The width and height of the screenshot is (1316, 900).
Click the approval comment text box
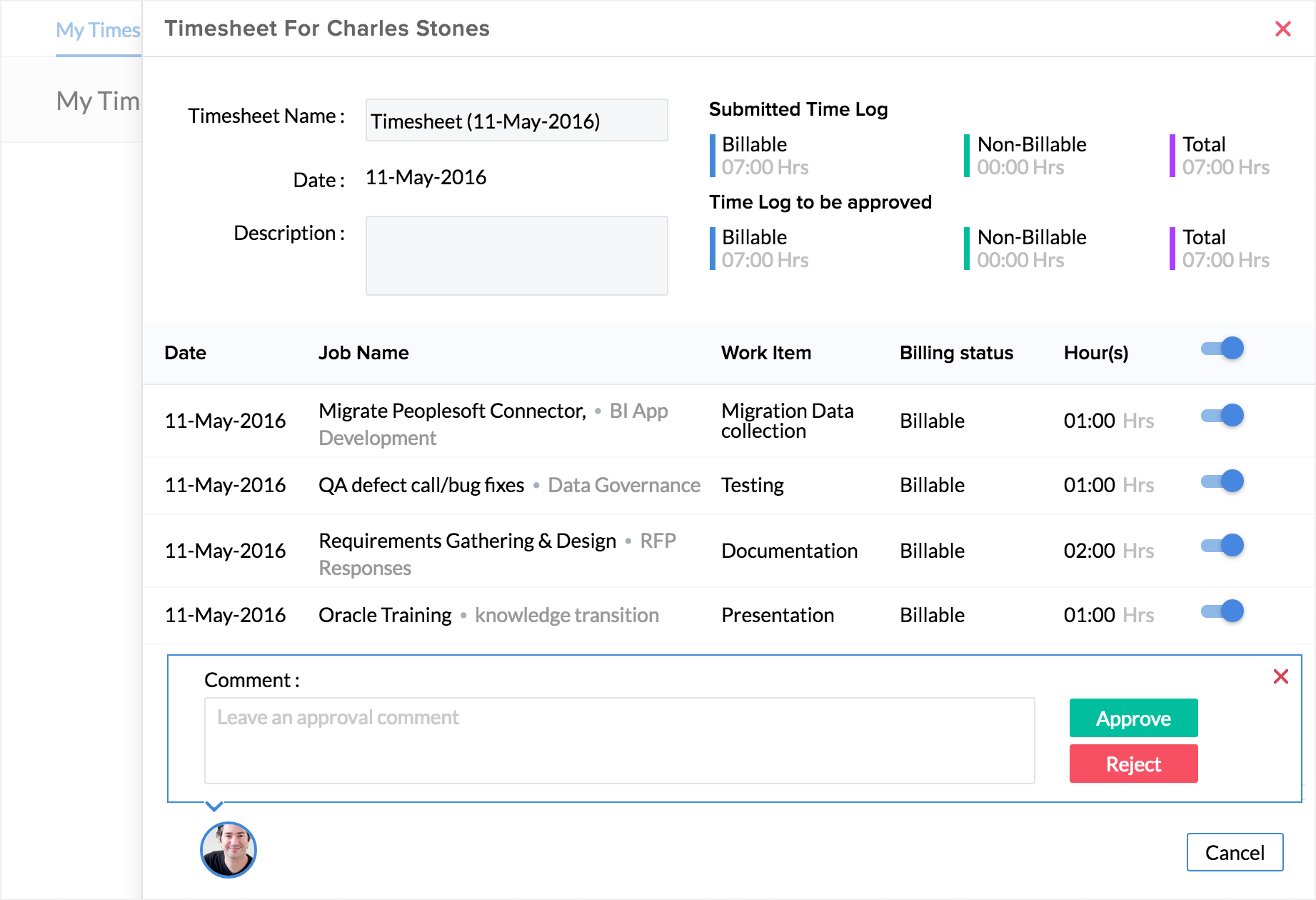(619, 741)
